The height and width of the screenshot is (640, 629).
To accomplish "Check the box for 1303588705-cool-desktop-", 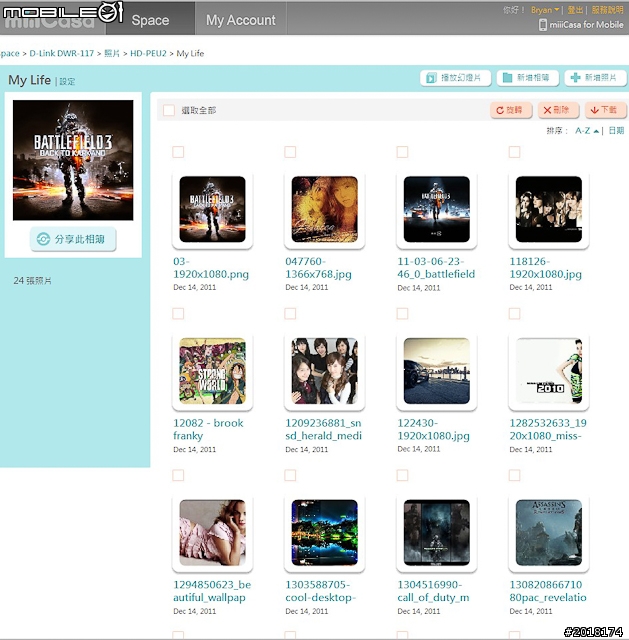I will tap(290, 475).
